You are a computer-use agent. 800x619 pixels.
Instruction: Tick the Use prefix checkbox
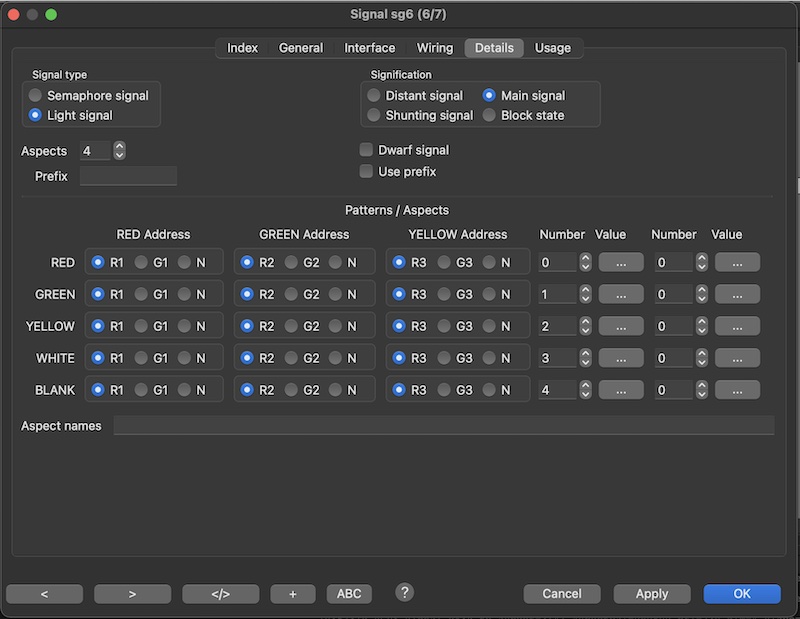pos(366,172)
